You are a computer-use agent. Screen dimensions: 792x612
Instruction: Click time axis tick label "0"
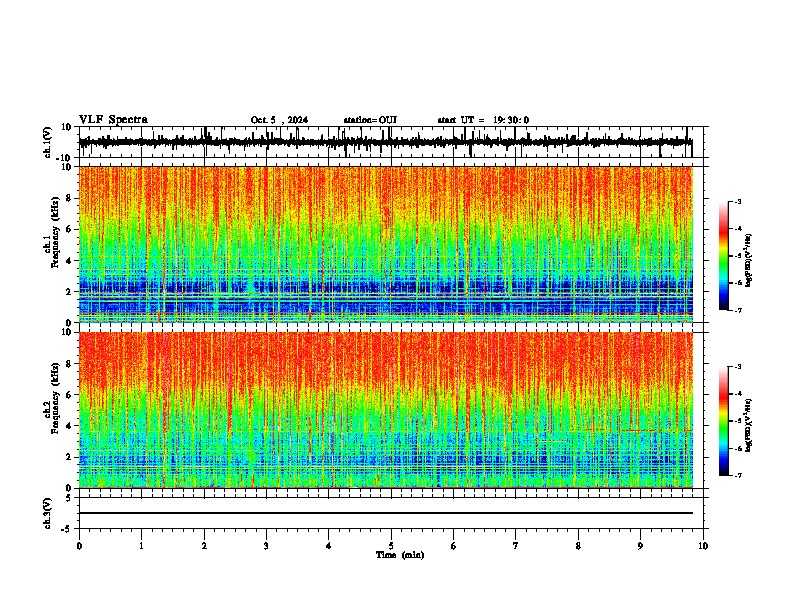tap(79, 546)
